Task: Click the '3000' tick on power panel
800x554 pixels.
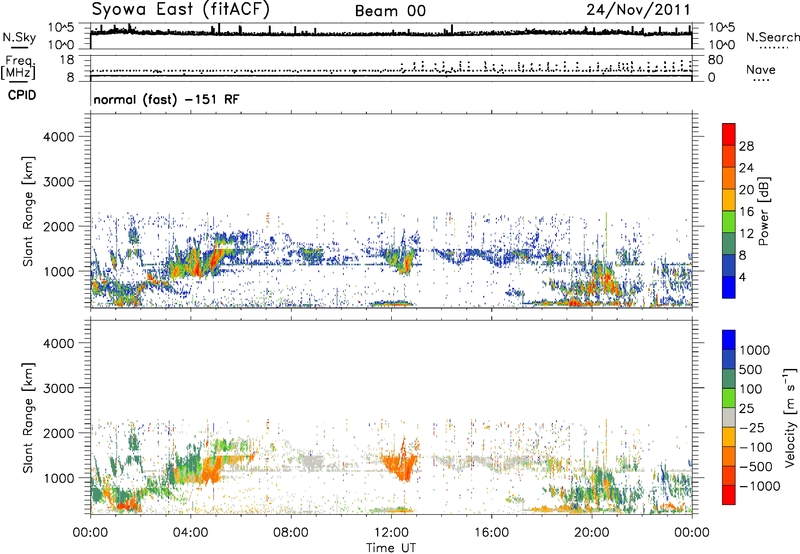Action: (59, 182)
